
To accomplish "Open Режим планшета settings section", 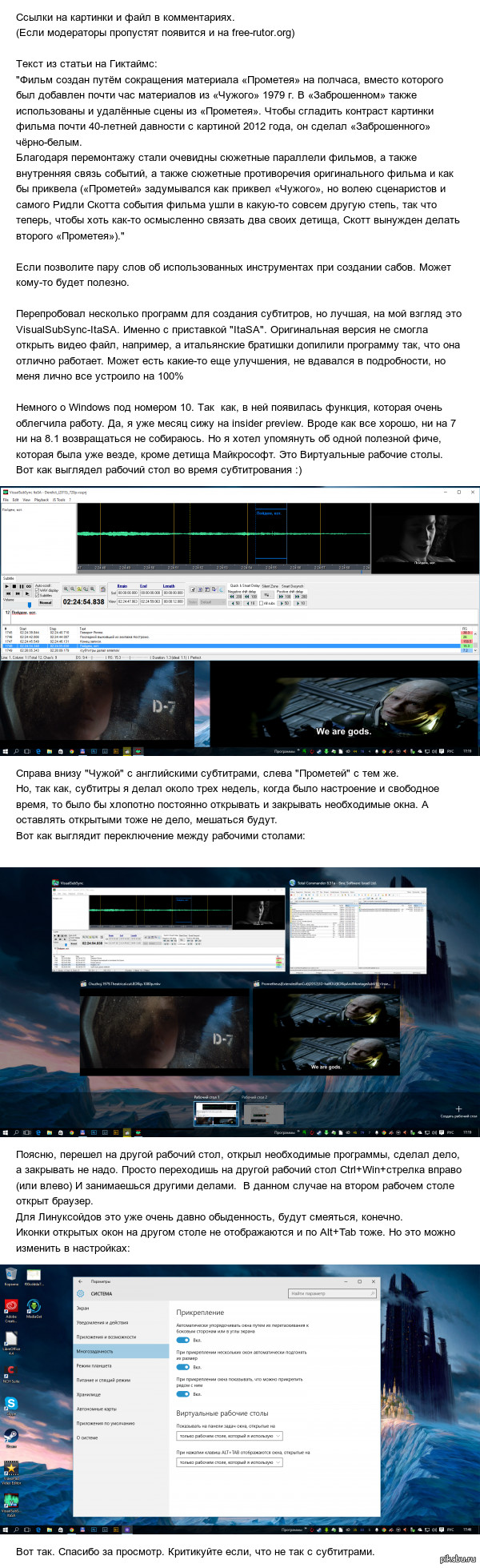I will (x=121, y=1366).
